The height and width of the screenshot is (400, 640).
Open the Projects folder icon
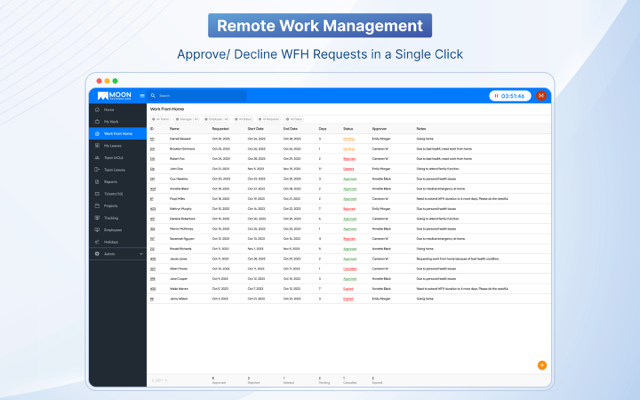point(97,206)
